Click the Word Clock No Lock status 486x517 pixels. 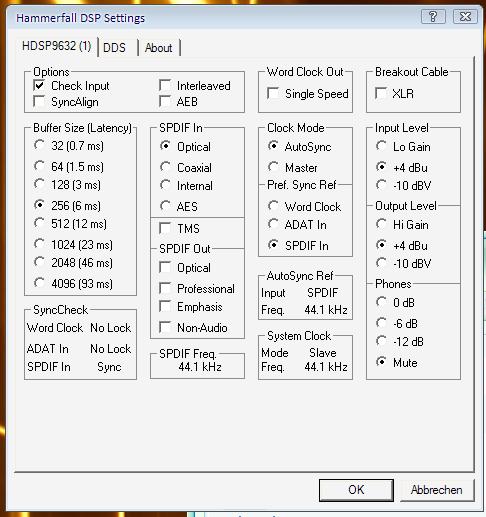[x=111, y=328]
